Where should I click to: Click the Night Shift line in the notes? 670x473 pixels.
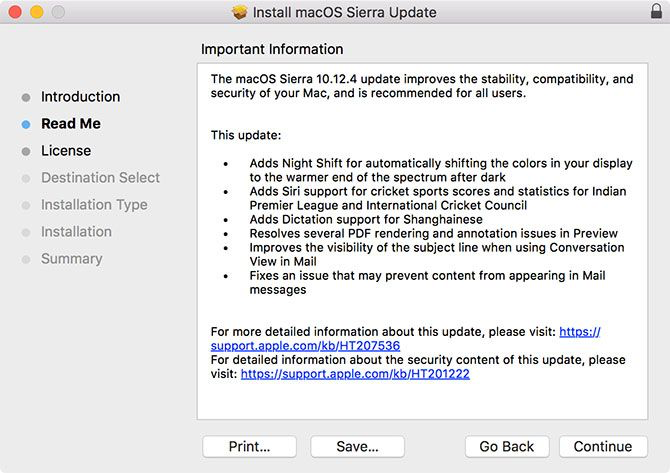click(440, 163)
